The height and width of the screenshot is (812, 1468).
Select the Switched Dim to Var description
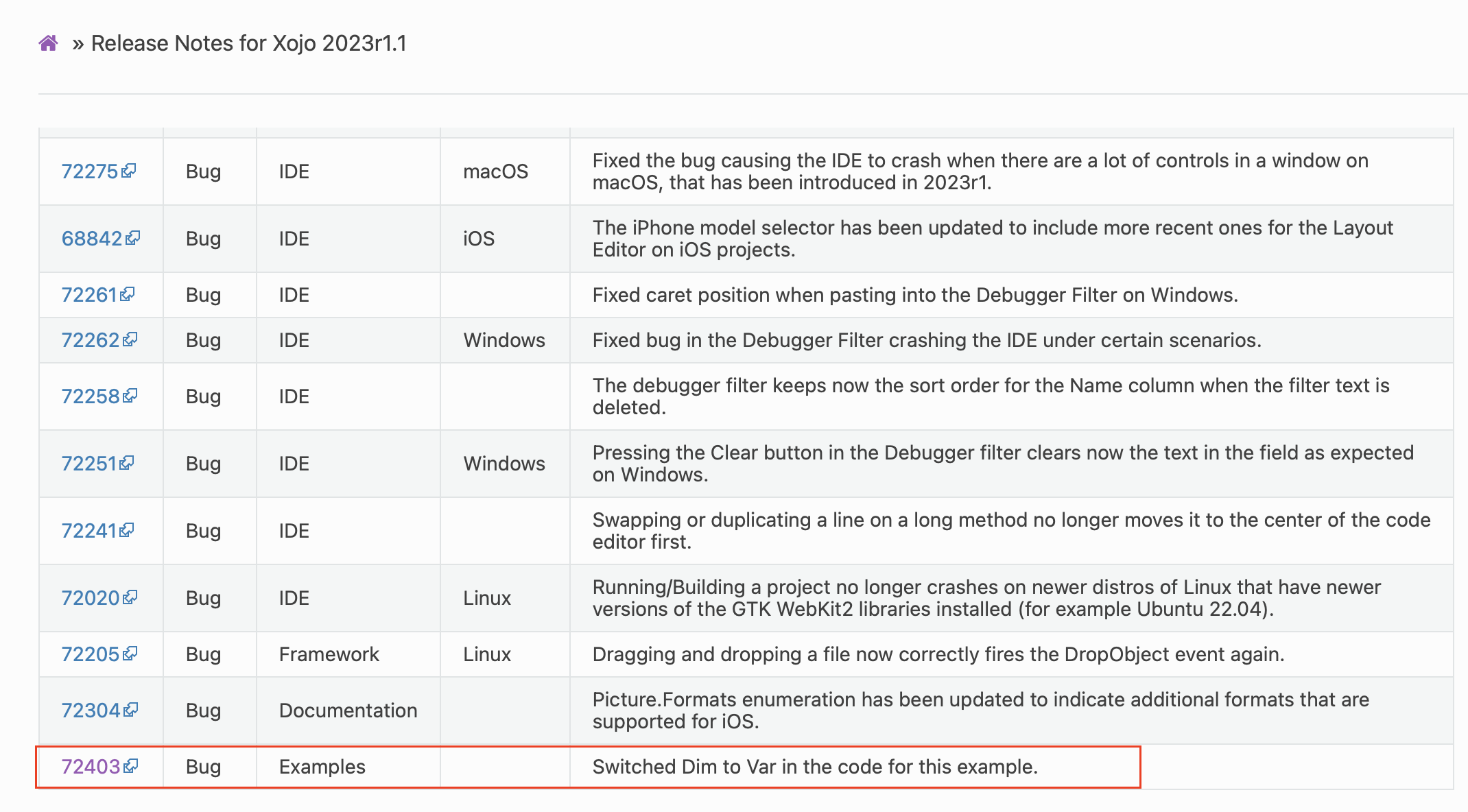pyautogui.click(x=815, y=767)
